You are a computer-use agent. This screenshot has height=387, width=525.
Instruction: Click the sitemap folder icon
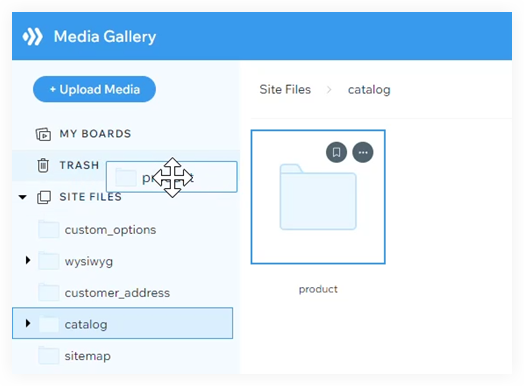coord(49,355)
